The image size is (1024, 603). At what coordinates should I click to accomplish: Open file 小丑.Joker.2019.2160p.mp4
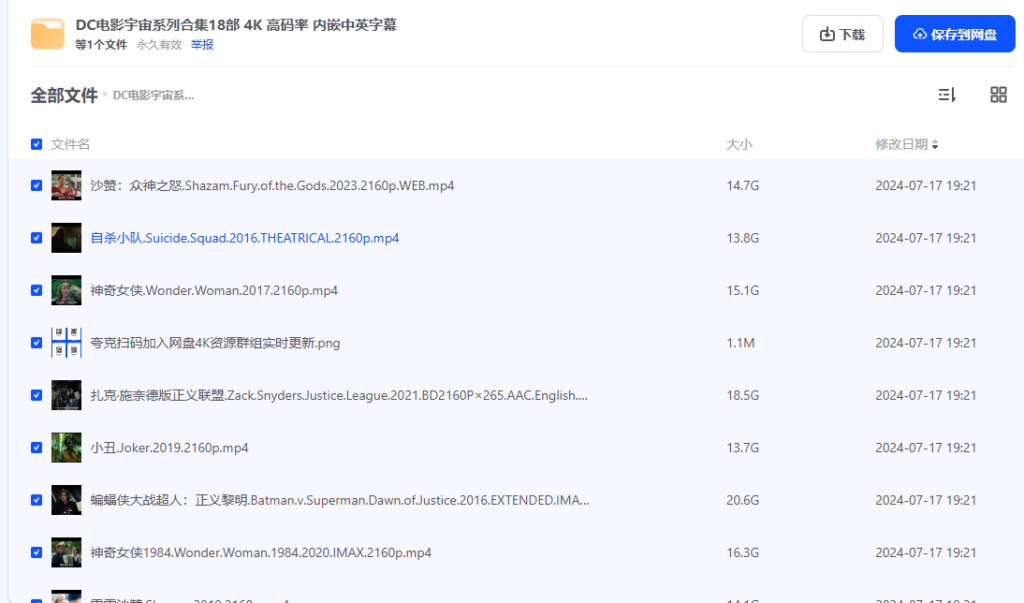click(169, 448)
